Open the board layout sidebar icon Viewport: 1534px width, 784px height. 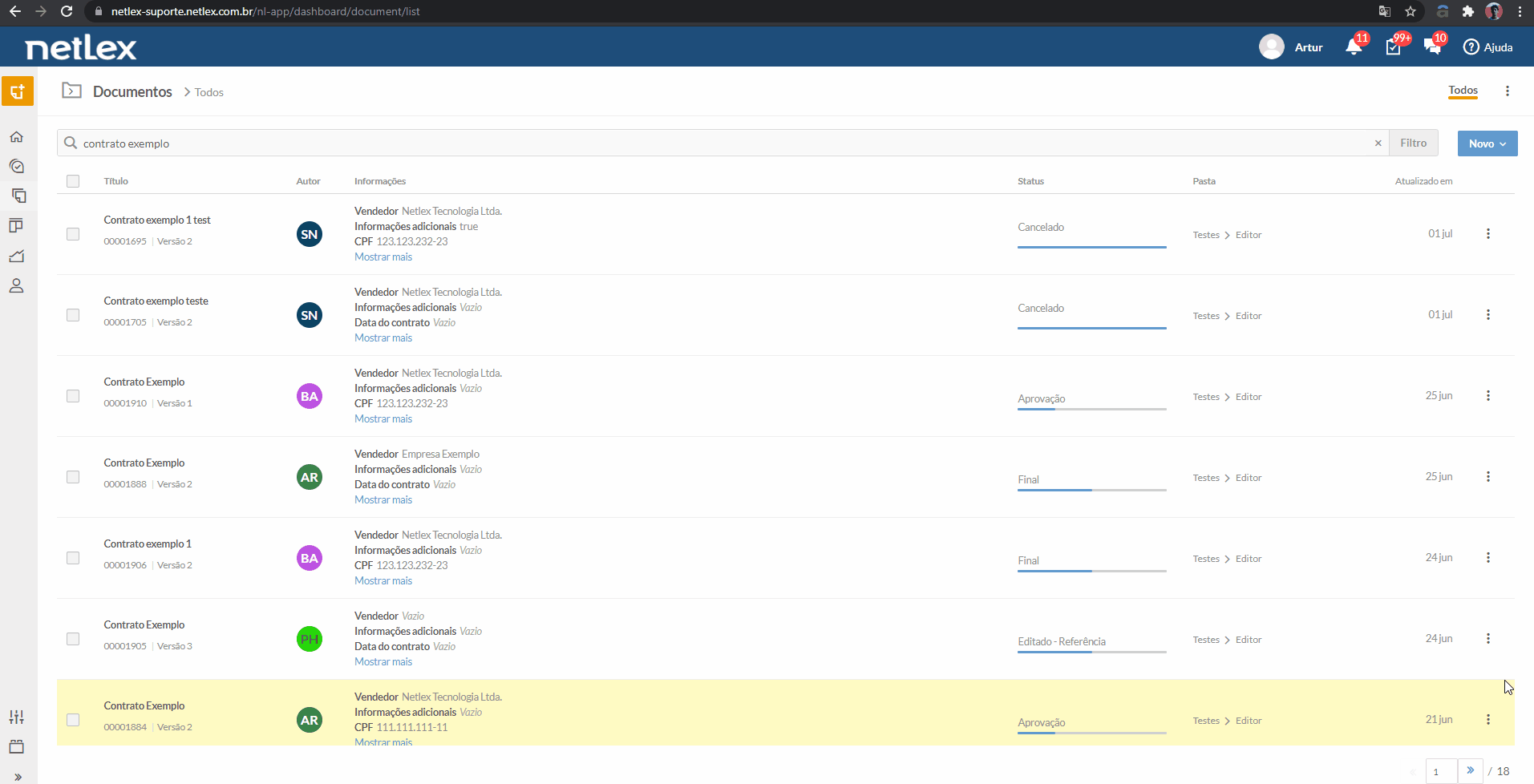[x=16, y=225]
